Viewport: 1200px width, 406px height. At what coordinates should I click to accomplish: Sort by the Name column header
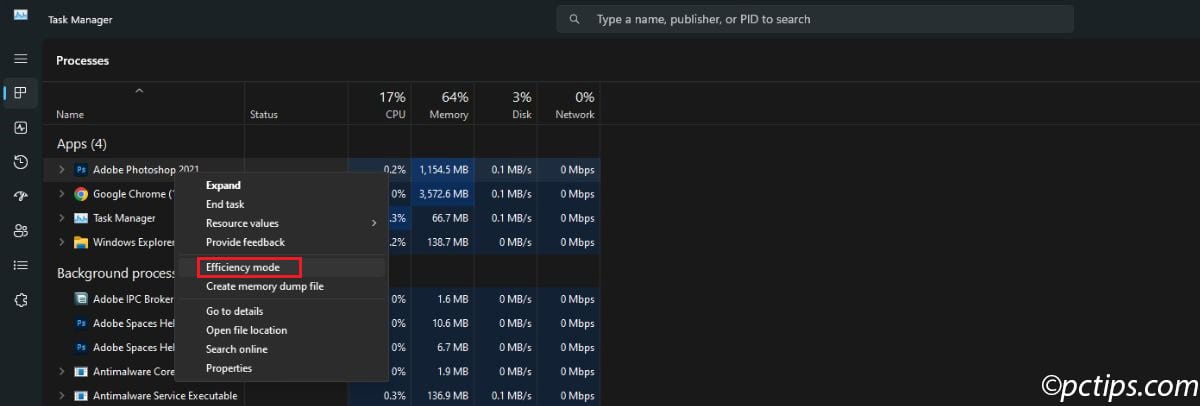pyautogui.click(x=70, y=115)
